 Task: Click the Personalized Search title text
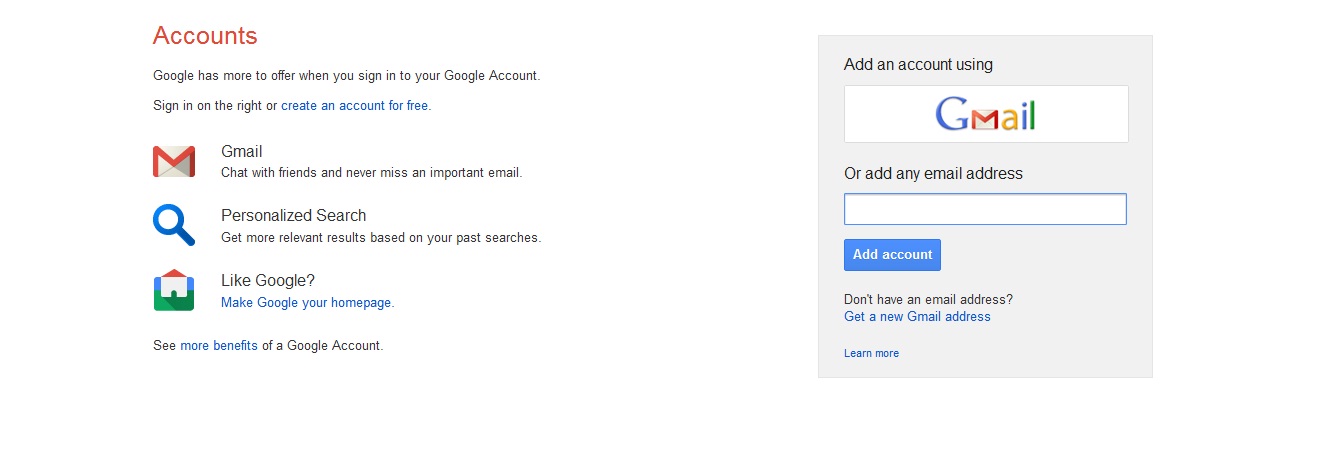(293, 216)
